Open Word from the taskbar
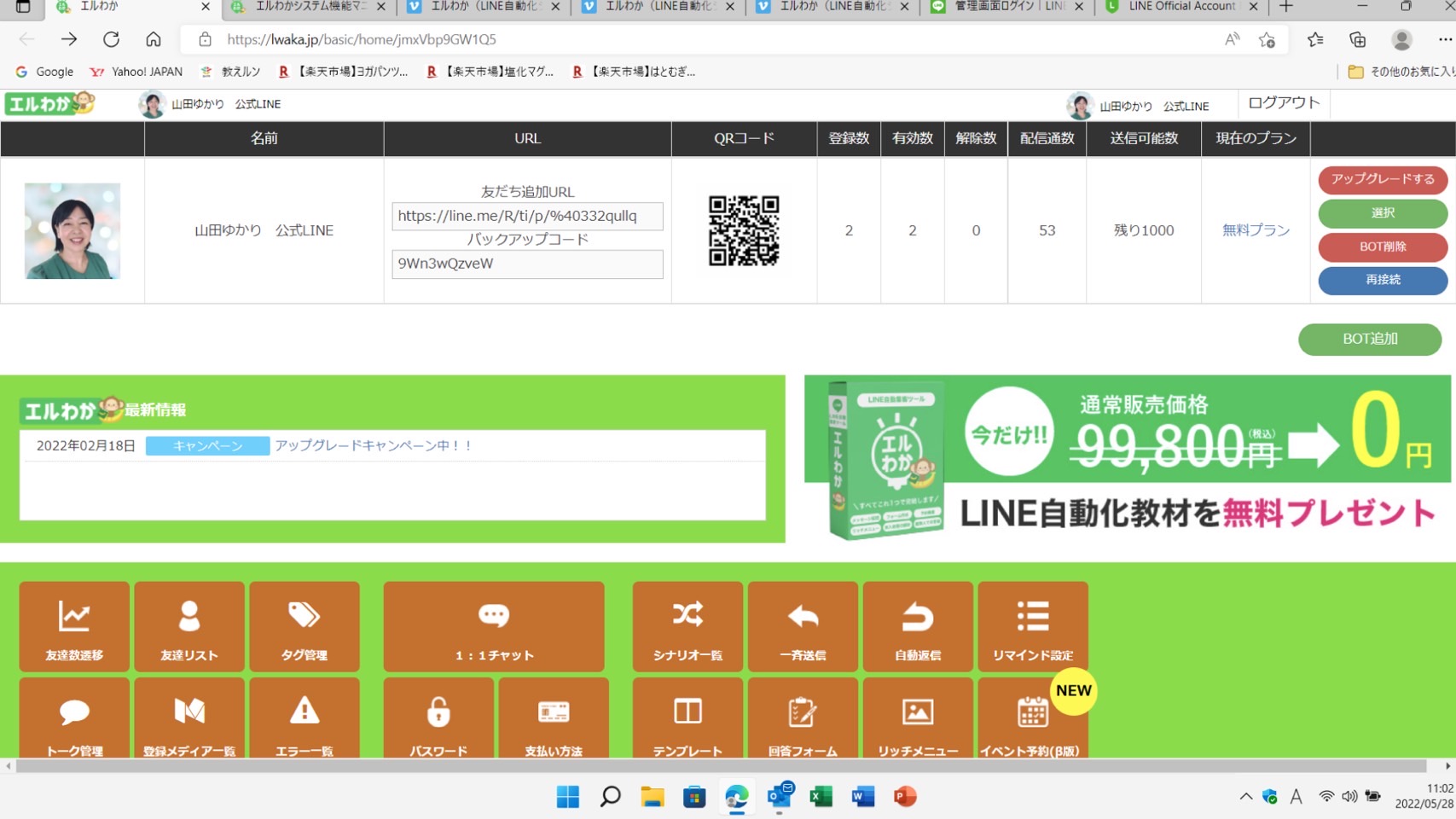1456x819 pixels. (x=863, y=797)
